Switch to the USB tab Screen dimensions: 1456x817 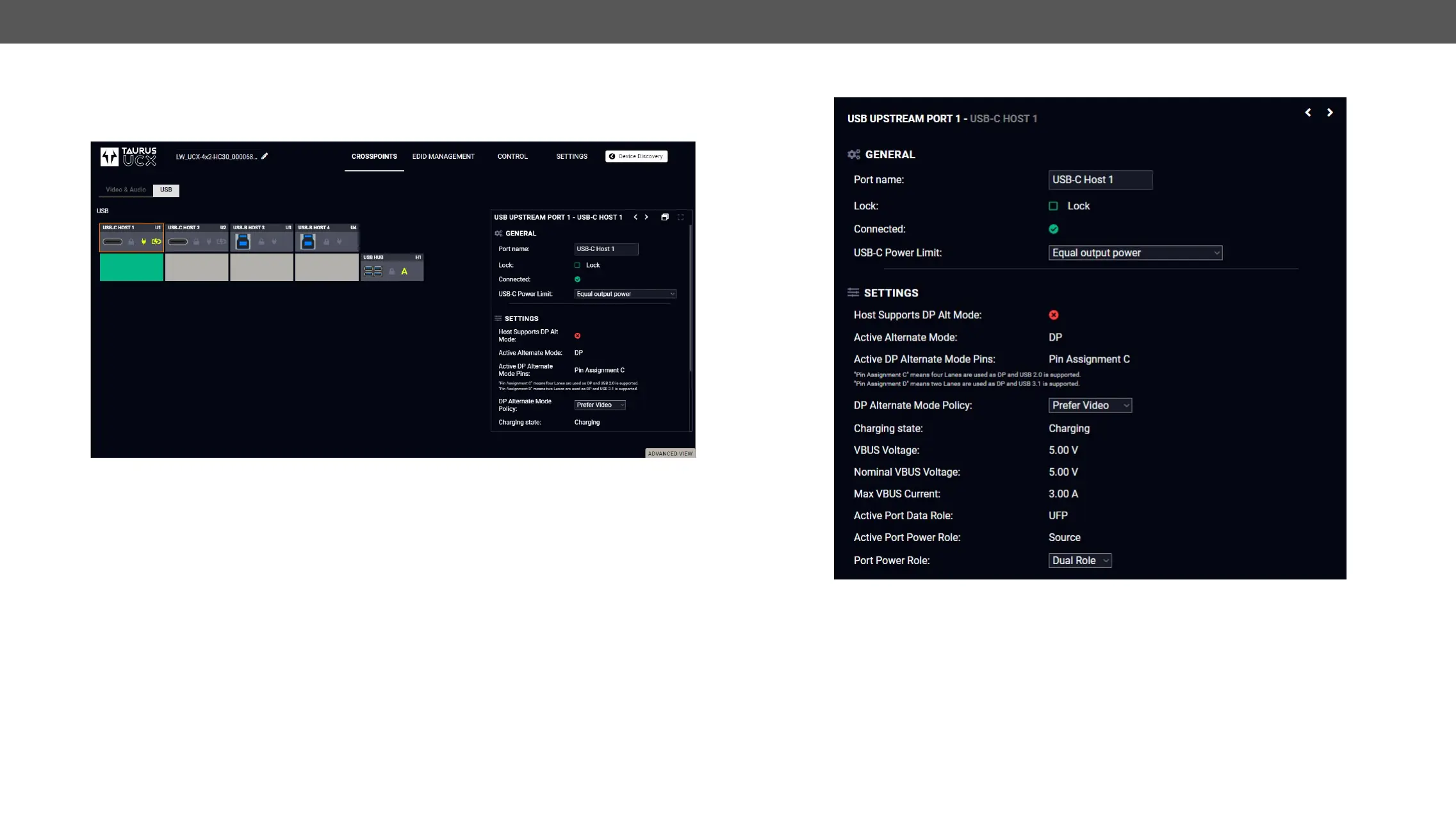tap(166, 190)
